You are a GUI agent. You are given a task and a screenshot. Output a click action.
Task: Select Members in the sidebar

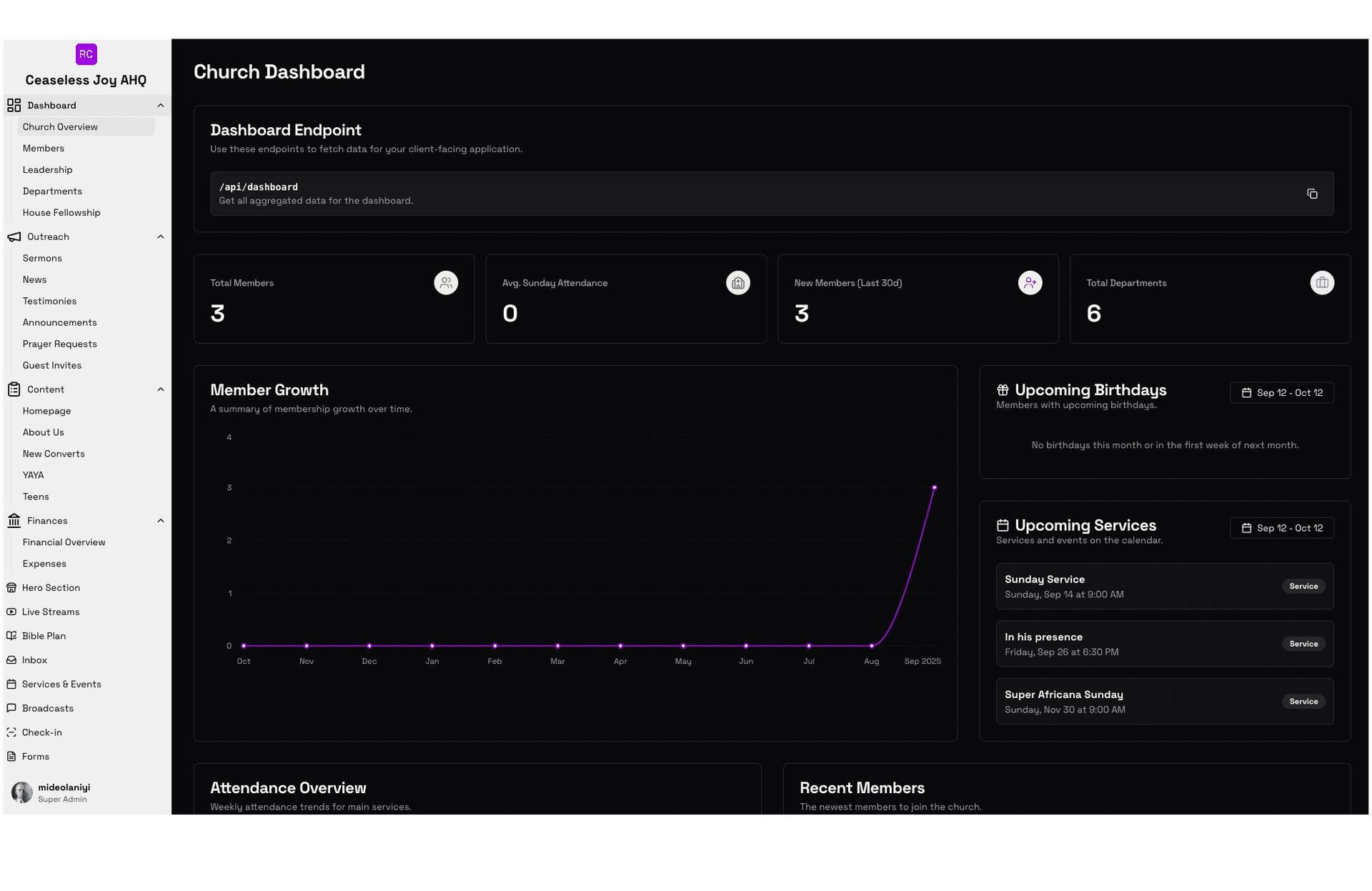click(x=43, y=148)
